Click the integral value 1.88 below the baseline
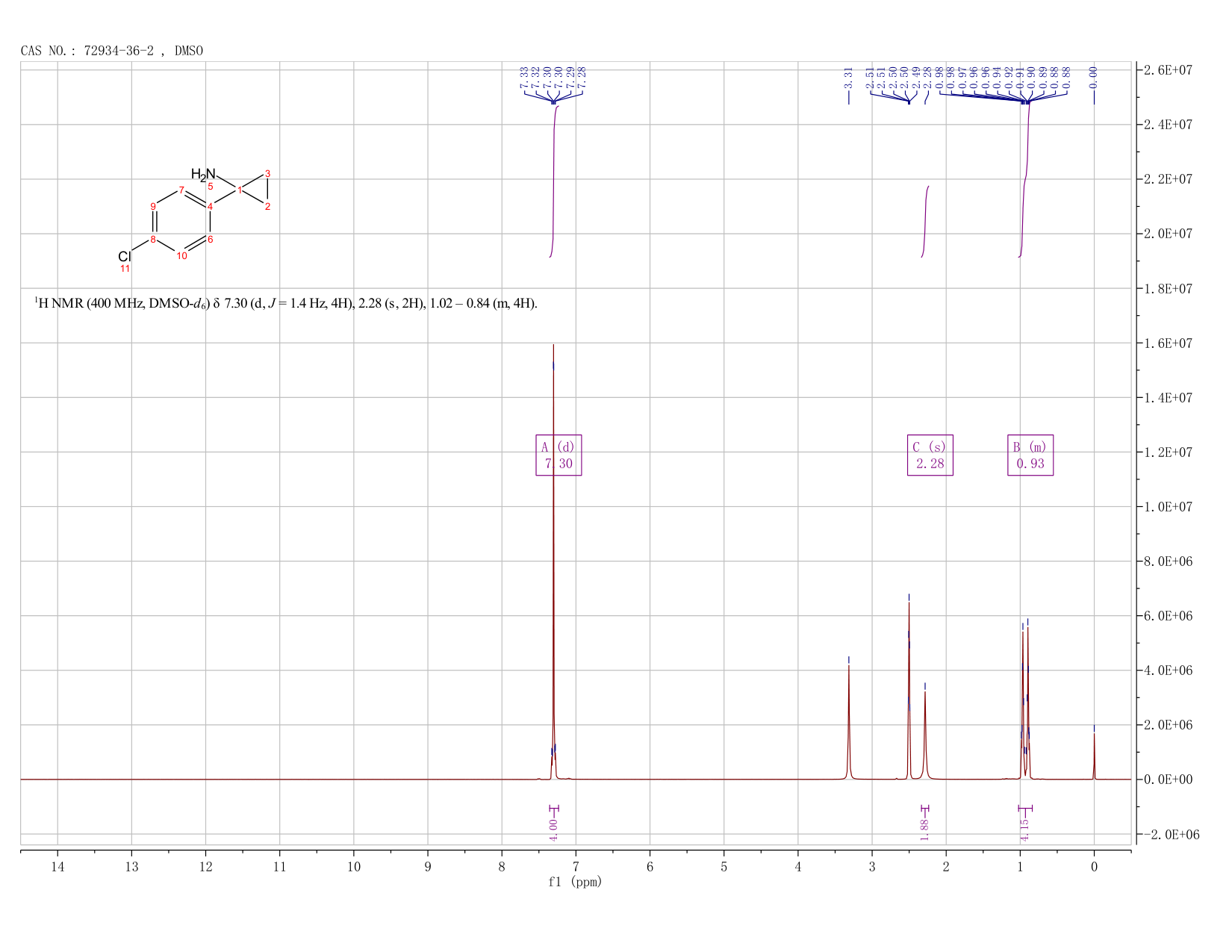Screen dimensions: 1232x952 (x=924, y=829)
